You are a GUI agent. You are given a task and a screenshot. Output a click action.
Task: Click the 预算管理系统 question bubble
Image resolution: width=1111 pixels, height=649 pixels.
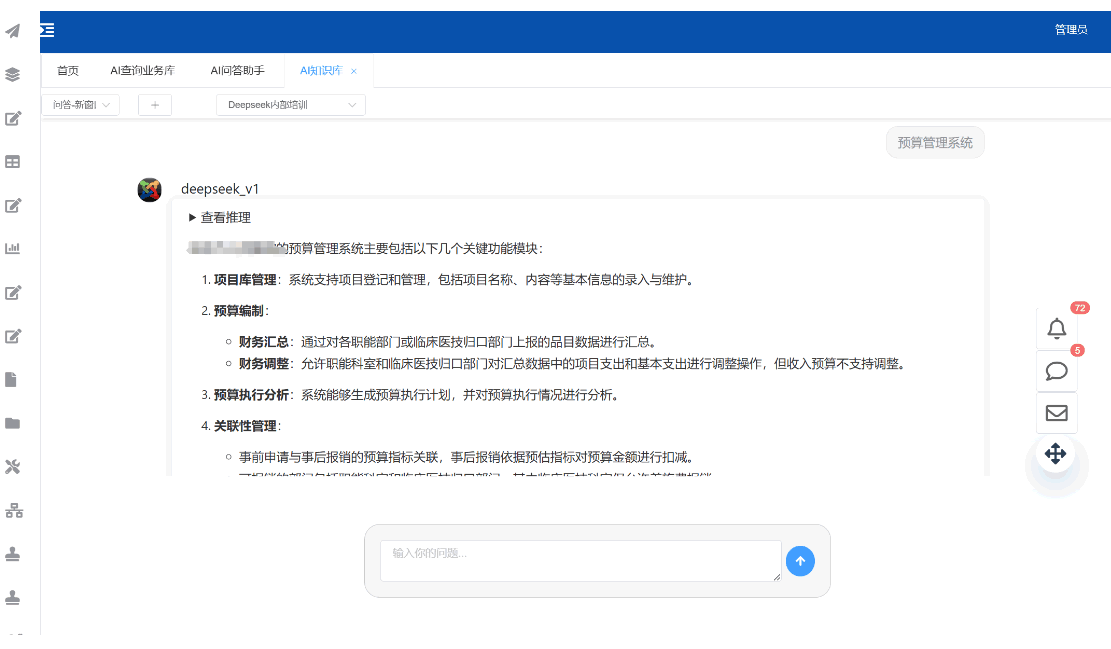(x=934, y=142)
